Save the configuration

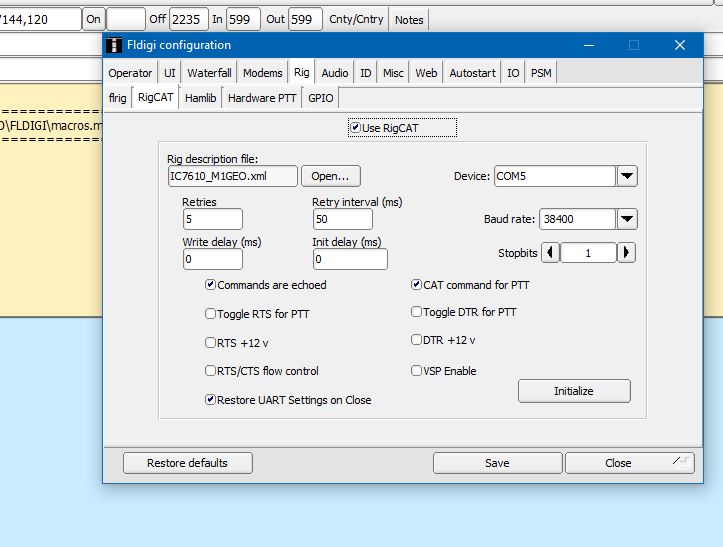pyautogui.click(x=498, y=463)
